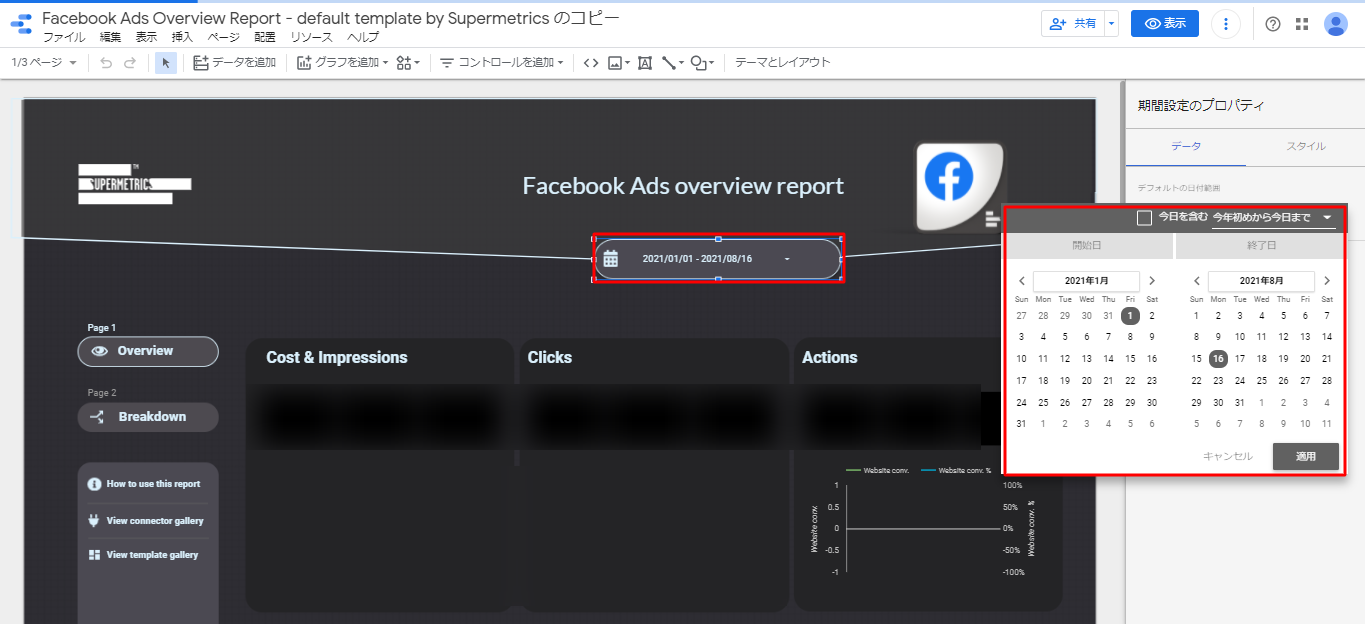Select the Actions section heading
Image resolution: width=1365 pixels, height=624 pixels.
pyautogui.click(x=830, y=357)
